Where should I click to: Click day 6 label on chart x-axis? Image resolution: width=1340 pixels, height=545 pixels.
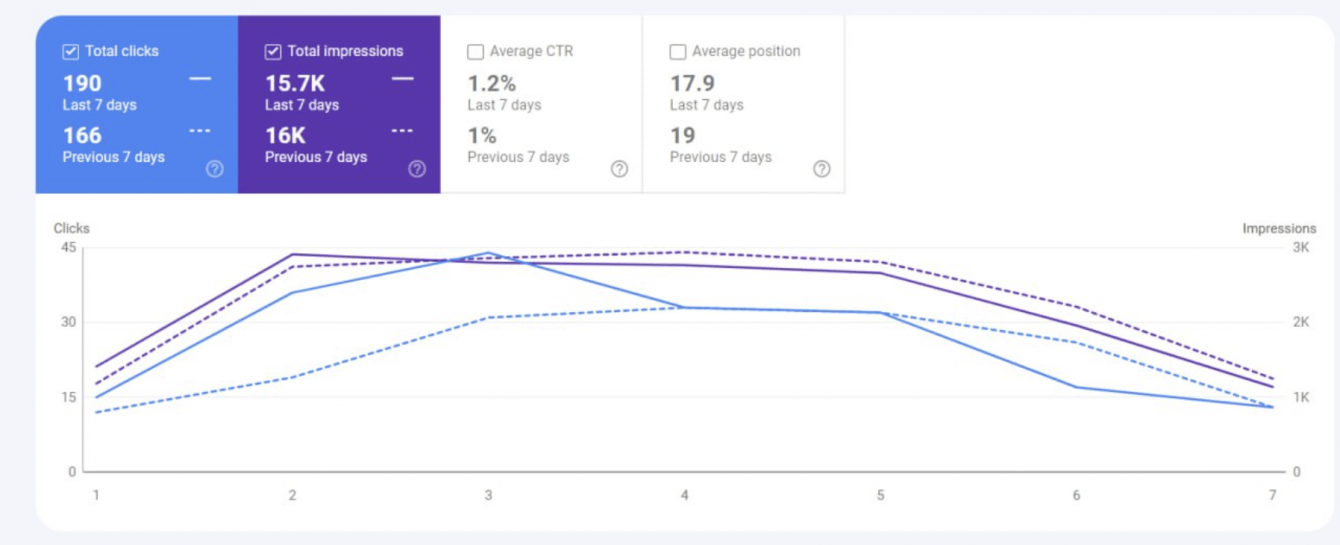coord(1076,495)
